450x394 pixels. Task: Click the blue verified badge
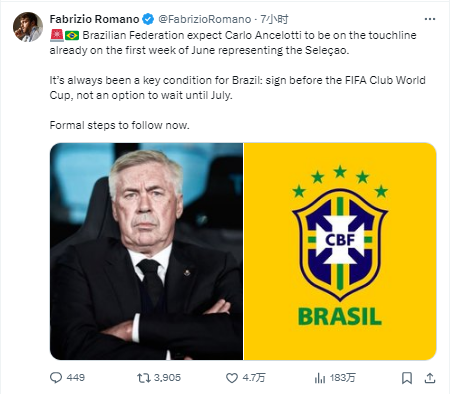point(148,19)
